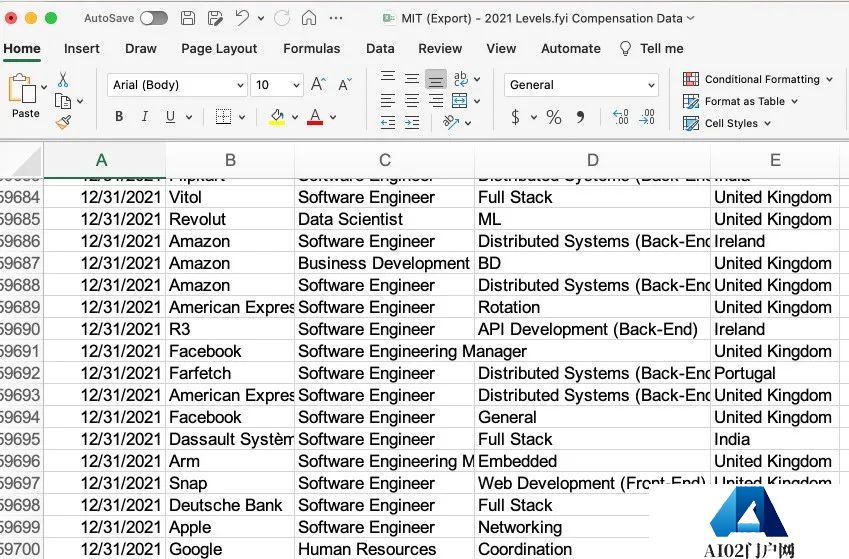
Task: Click the Tell me search box
Action: [651, 48]
